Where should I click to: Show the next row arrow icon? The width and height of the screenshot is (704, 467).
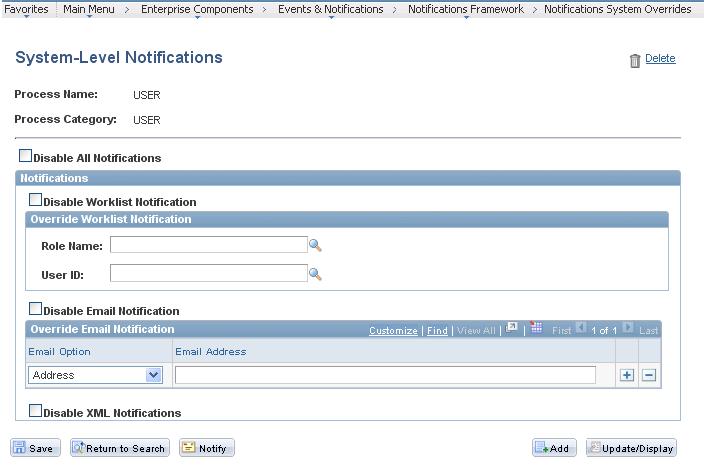pos(628,328)
